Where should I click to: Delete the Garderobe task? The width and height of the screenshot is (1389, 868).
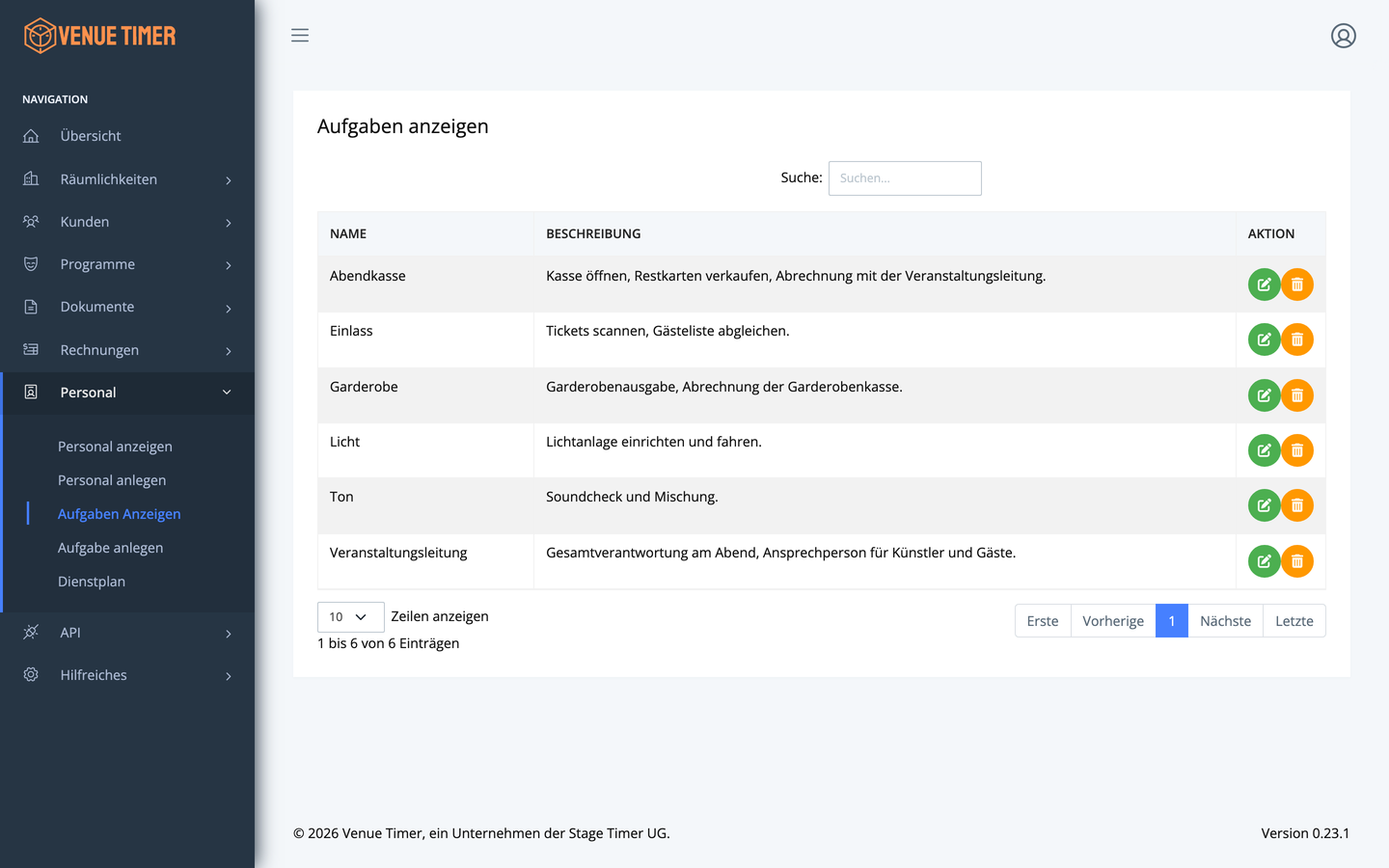(x=1297, y=395)
